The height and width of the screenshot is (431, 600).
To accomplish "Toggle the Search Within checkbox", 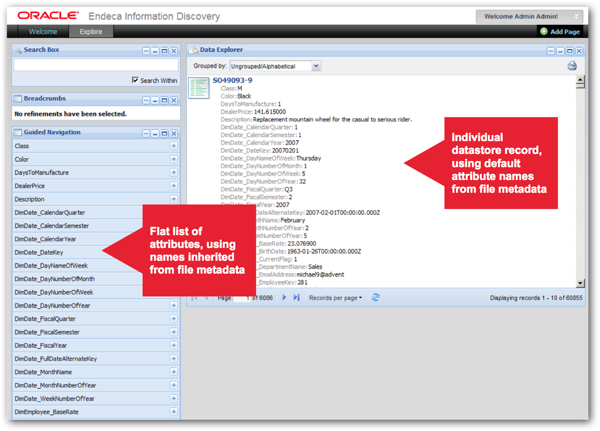I will point(135,80).
